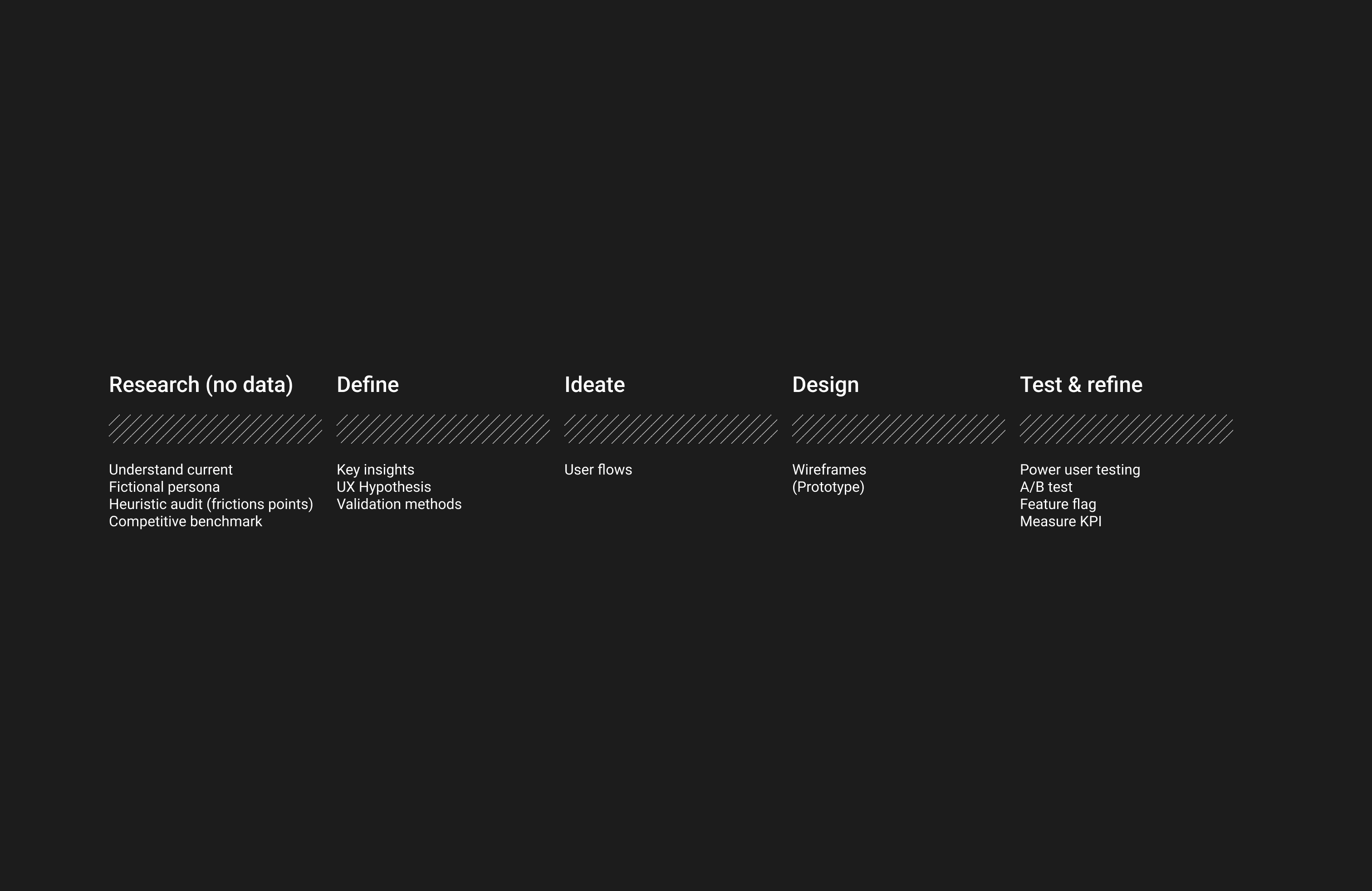1372x891 pixels.
Task: Click hatched bar under Test & refine
Action: click(x=1126, y=429)
